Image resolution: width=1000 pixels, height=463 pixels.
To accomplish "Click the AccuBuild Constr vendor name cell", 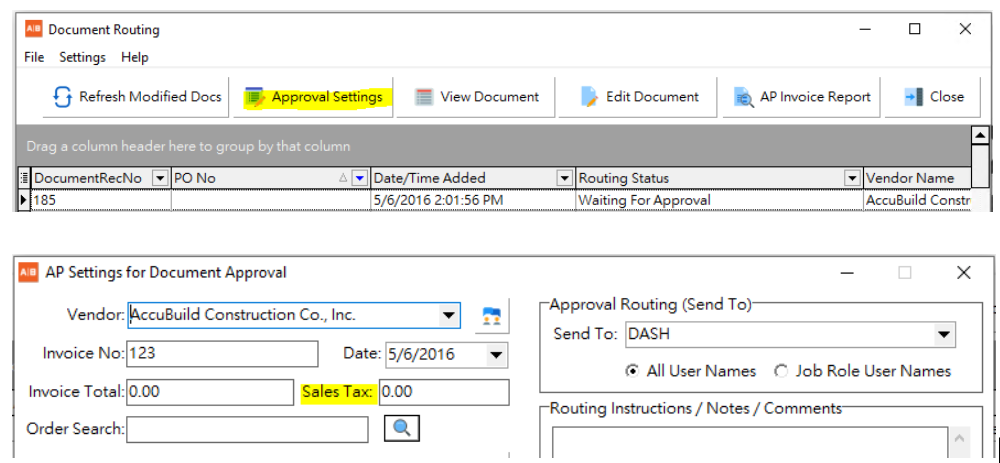I will coord(917,200).
